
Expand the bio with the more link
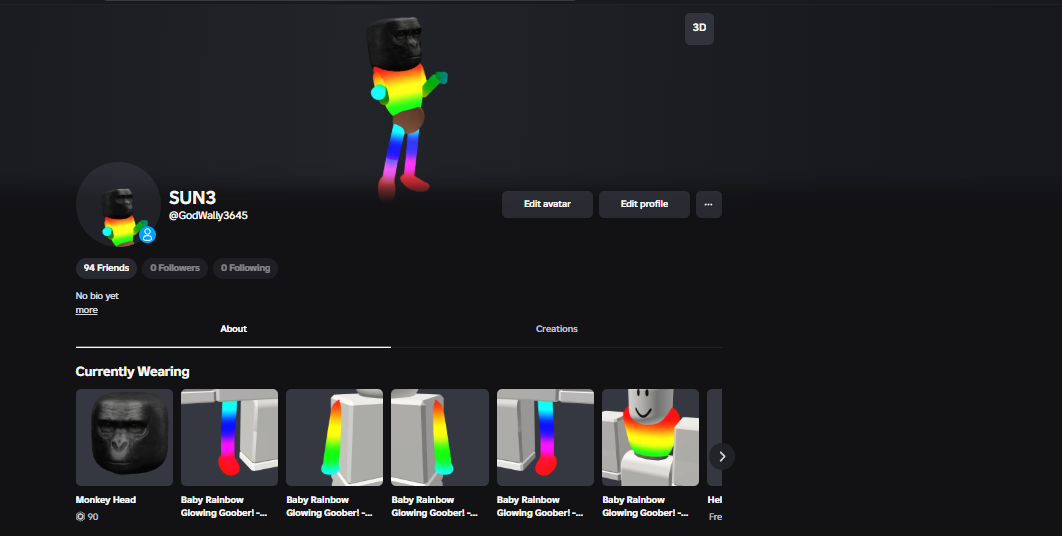(87, 310)
